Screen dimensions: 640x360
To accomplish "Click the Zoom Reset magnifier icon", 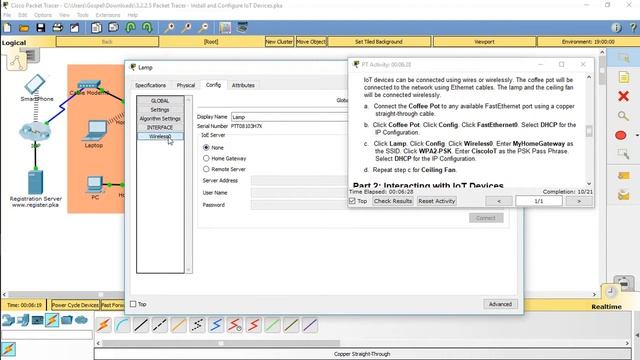I will tap(186, 28).
